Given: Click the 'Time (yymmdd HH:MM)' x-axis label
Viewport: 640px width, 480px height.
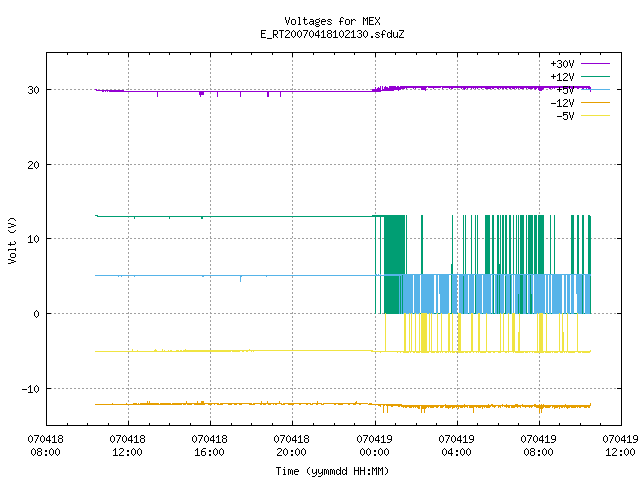Looking at the screenshot, I should pos(332,471).
